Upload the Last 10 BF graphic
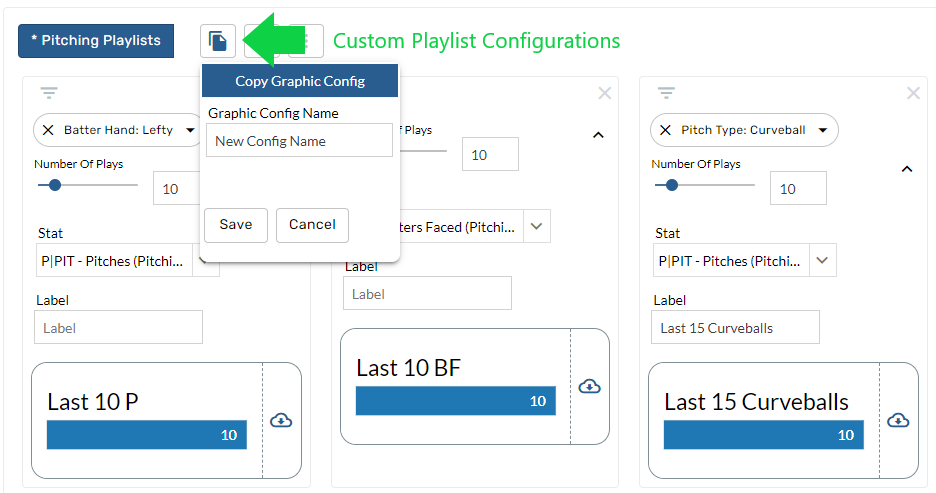The width and height of the screenshot is (936, 493). [589, 386]
